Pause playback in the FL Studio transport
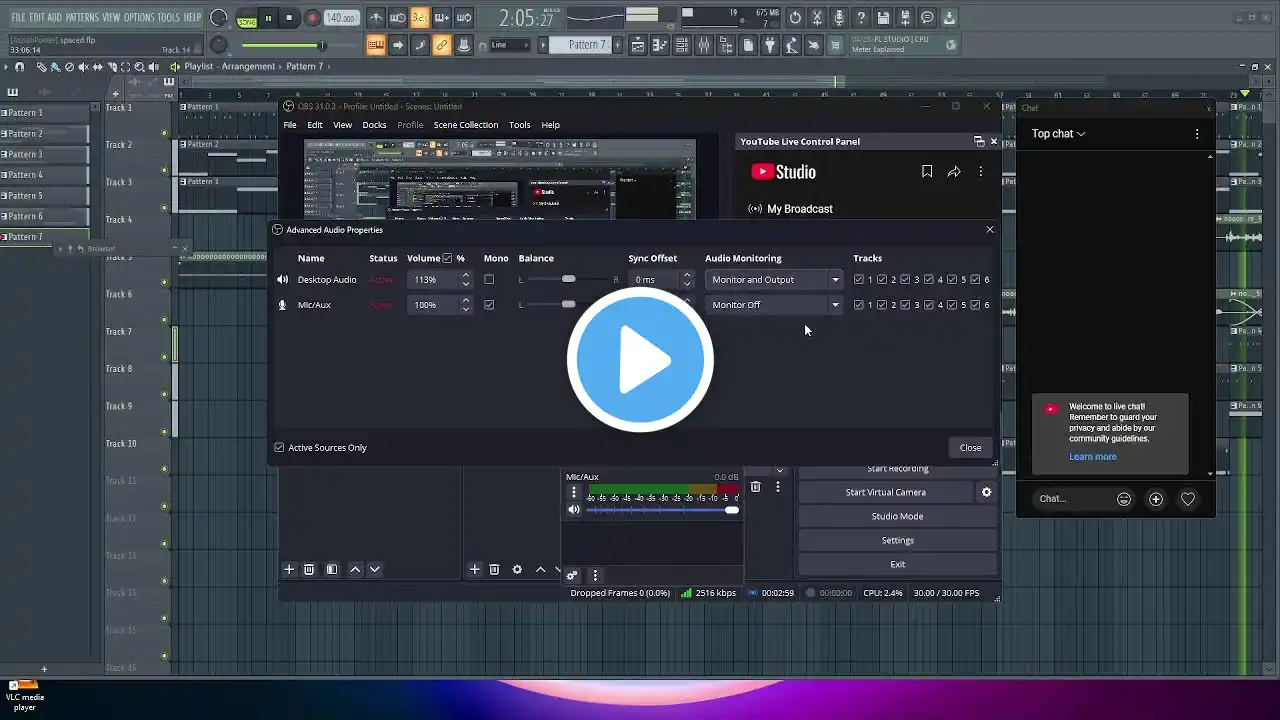Screen dimensions: 1280x720 268,18
